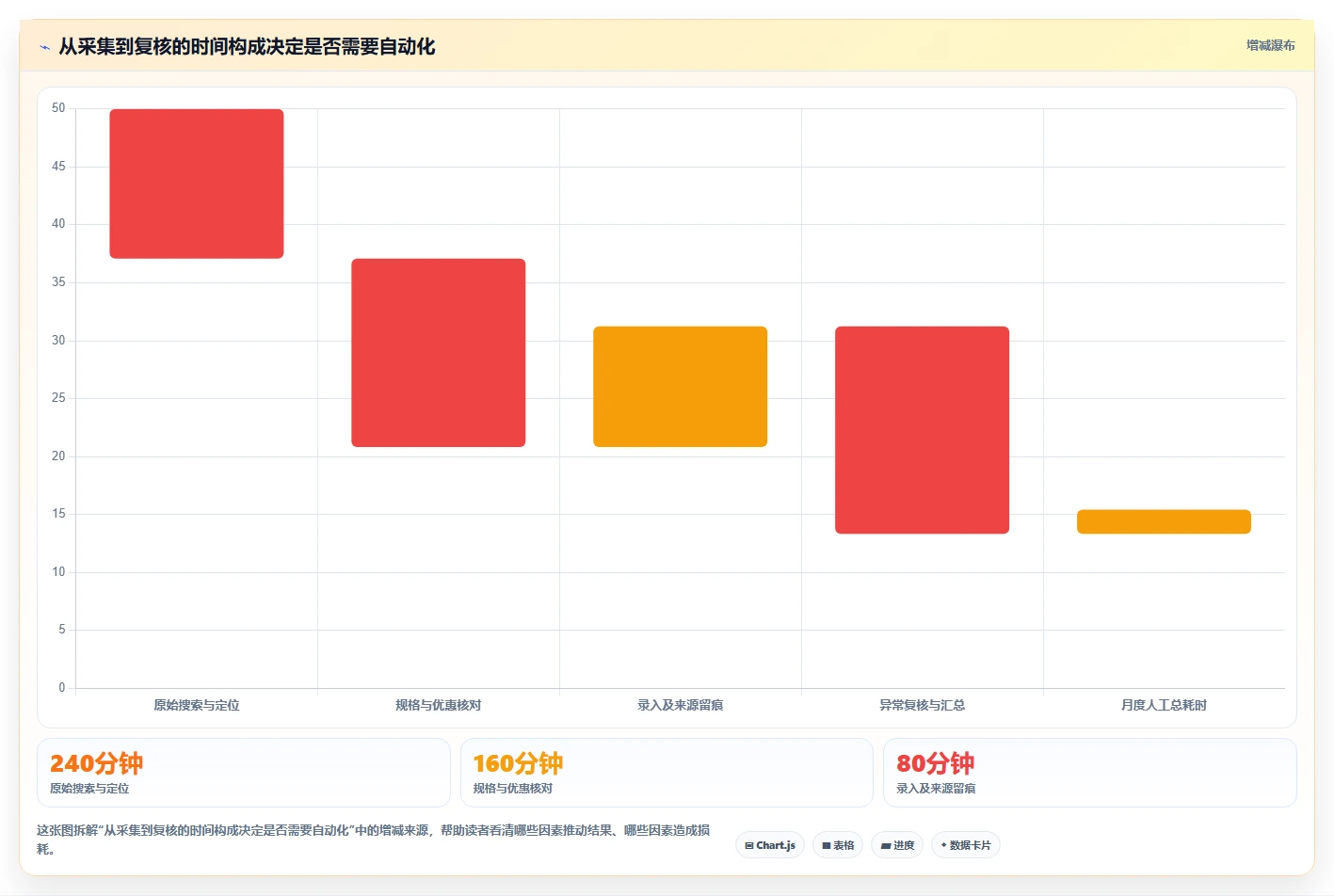The height and width of the screenshot is (896, 1334).
Task: Click the lightning icon beside the chart title
Action: 44,47
